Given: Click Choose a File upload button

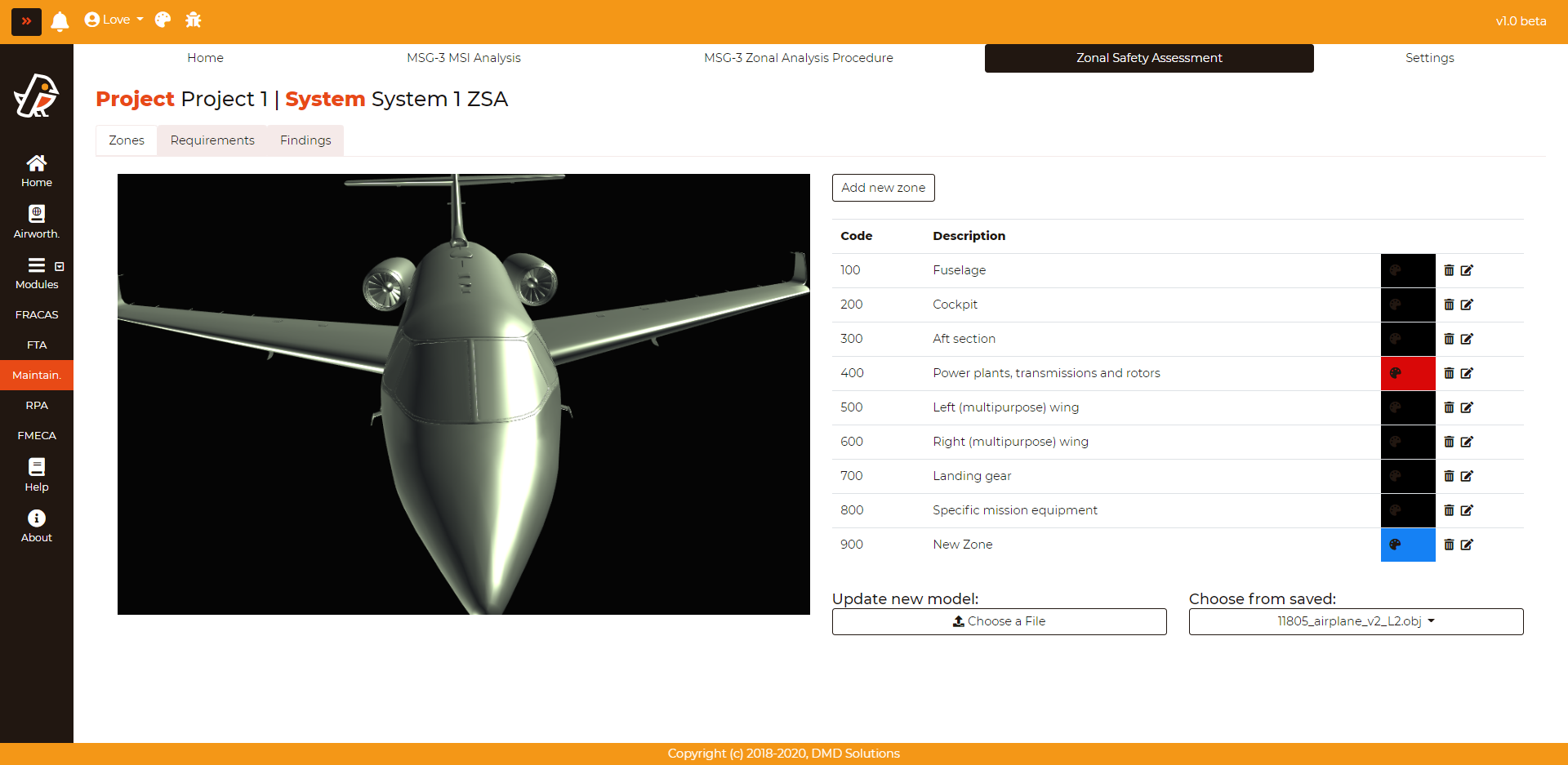Looking at the screenshot, I should click(x=999, y=621).
